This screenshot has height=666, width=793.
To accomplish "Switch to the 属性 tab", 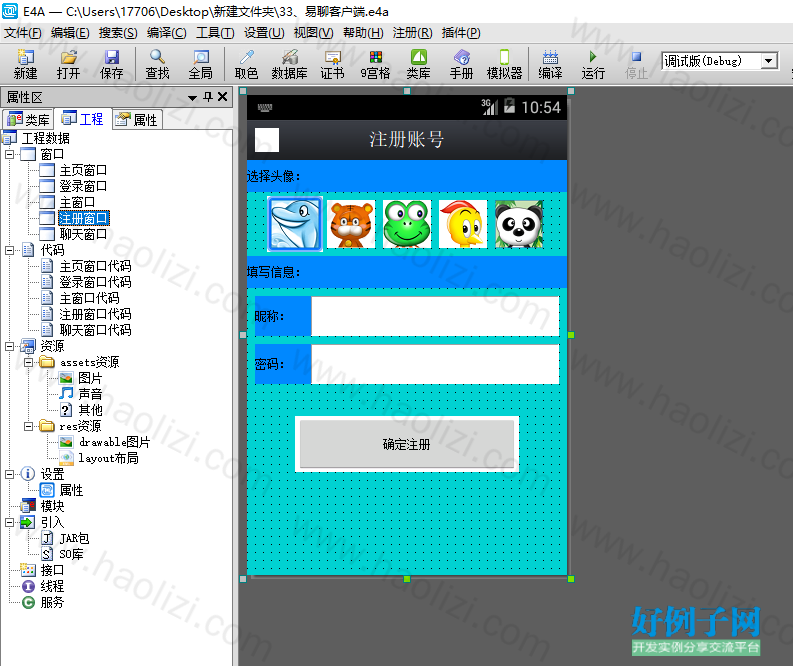I will [x=137, y=120].
